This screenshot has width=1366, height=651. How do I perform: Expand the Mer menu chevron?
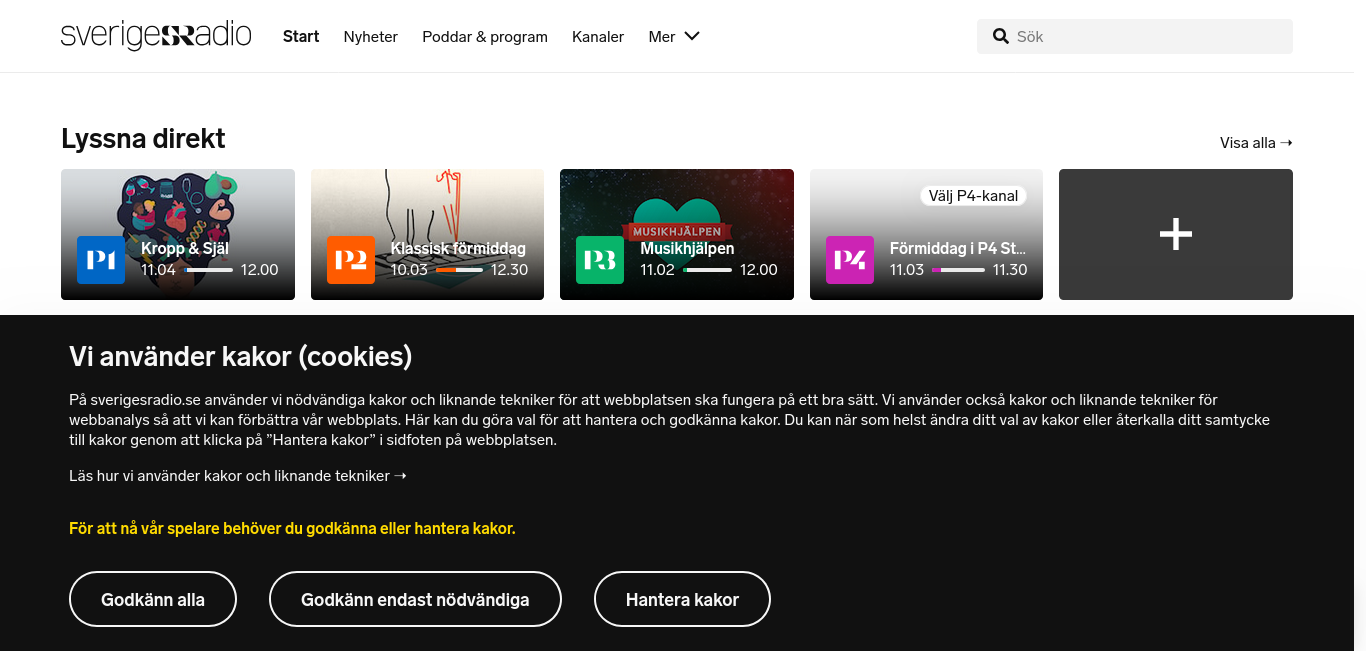[691, 36]
